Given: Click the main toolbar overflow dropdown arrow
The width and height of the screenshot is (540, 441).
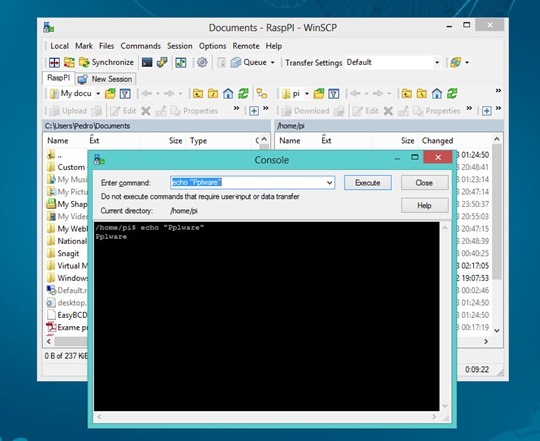Looking at the screenshot, I should pyautogui.click(x=467, y=63).
